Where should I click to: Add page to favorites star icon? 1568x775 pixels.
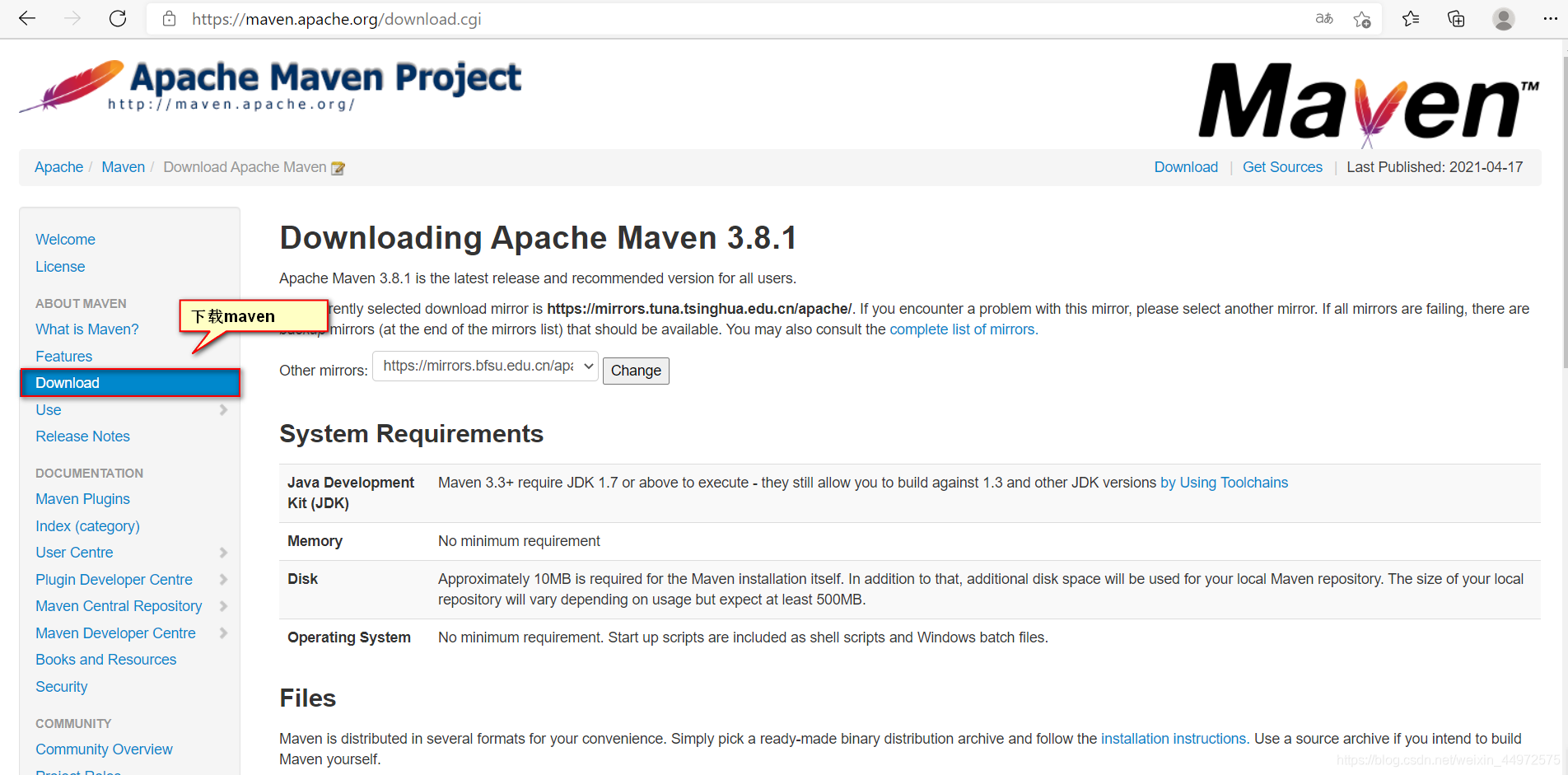(x=1362, y=19)
